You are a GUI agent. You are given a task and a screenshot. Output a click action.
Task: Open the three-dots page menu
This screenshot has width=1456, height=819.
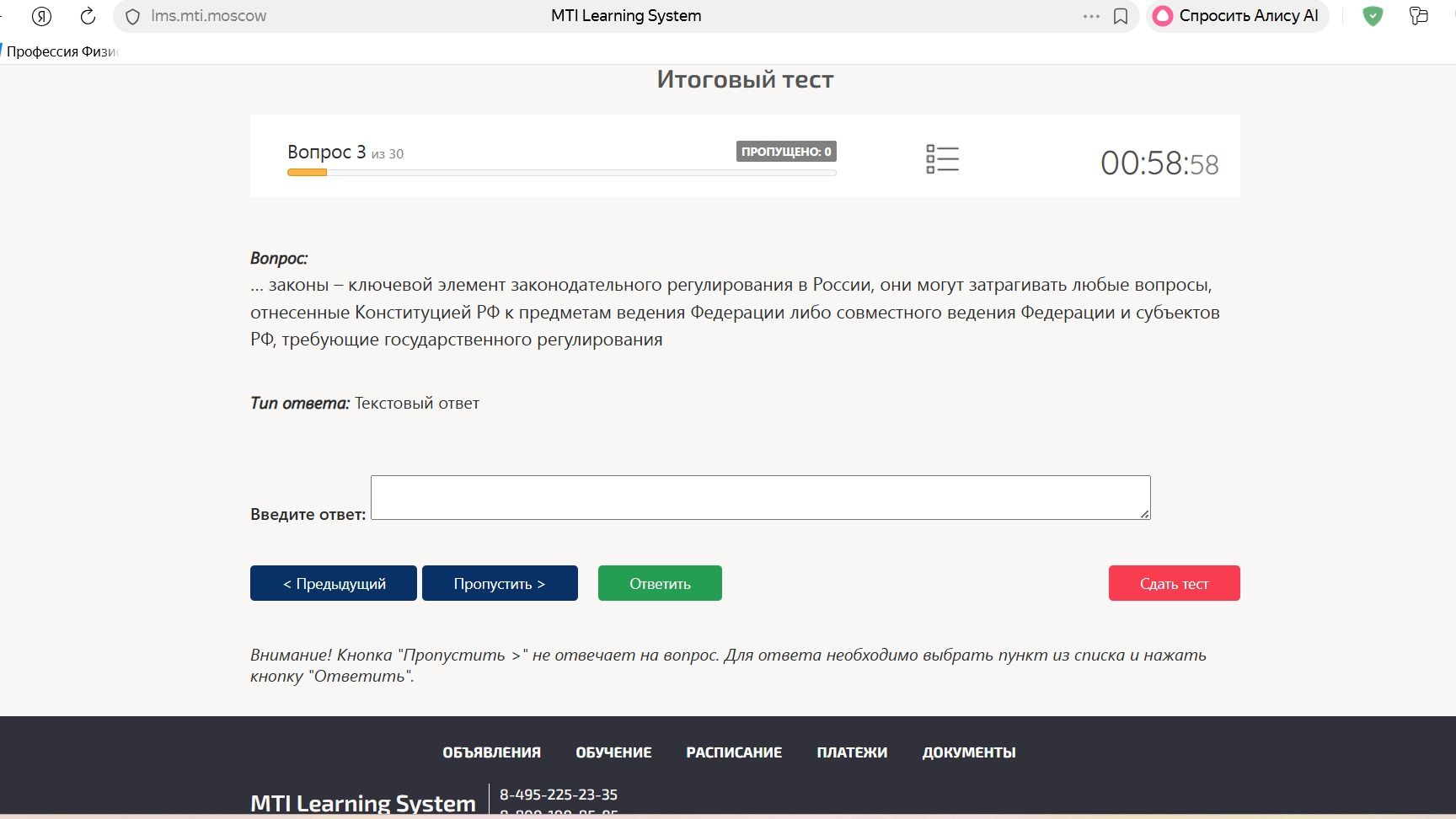click(x=1091, y=16)
